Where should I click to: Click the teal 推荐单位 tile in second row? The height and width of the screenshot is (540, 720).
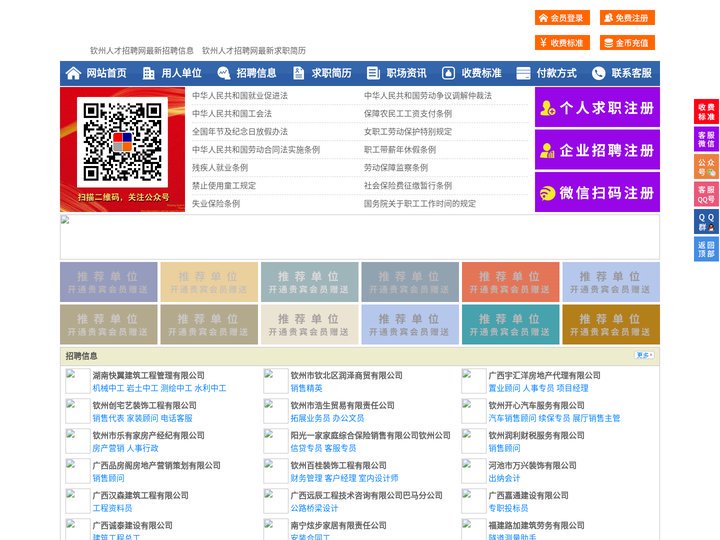(511, 324)
